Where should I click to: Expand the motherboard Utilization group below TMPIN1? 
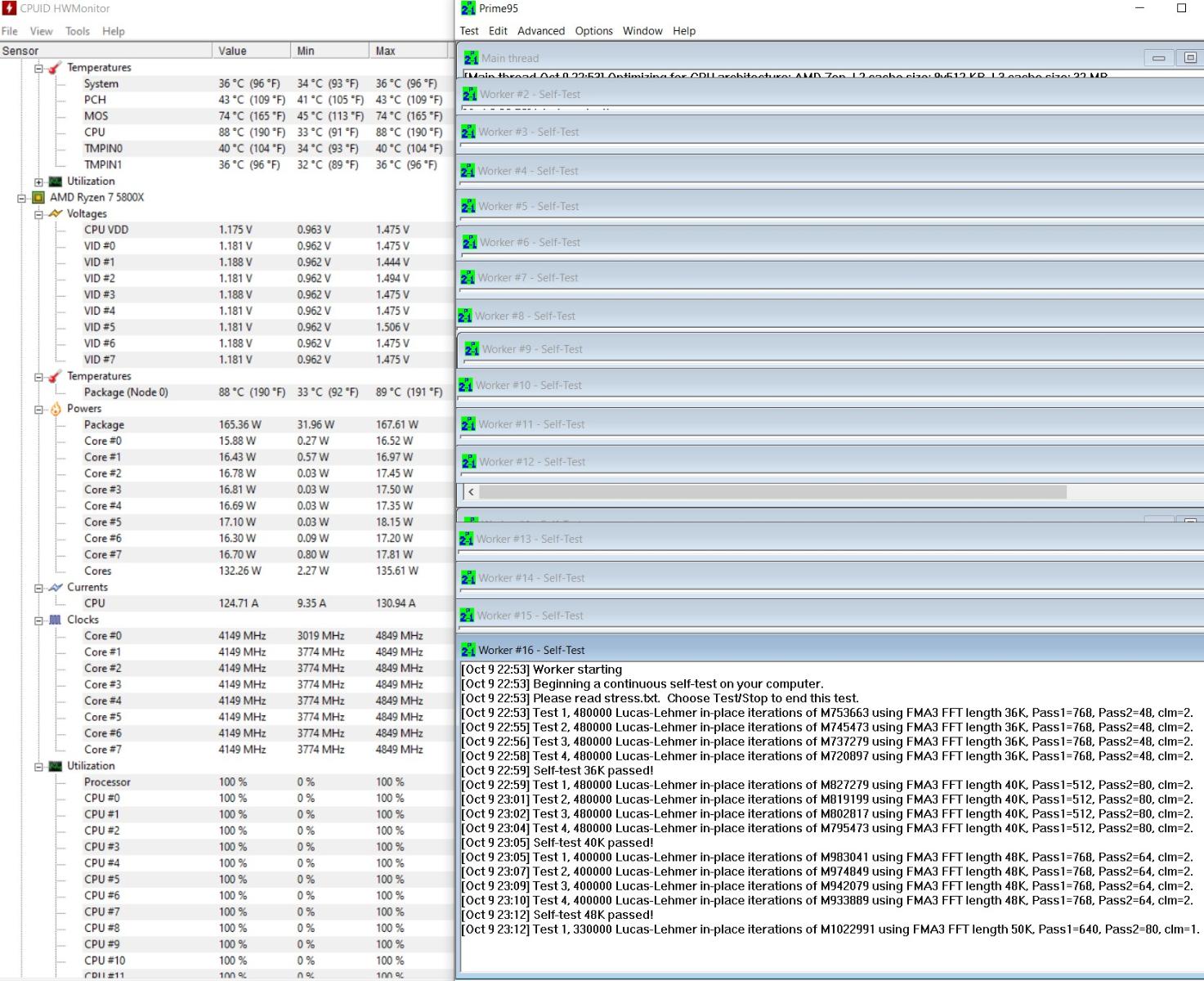pos(38,181)
